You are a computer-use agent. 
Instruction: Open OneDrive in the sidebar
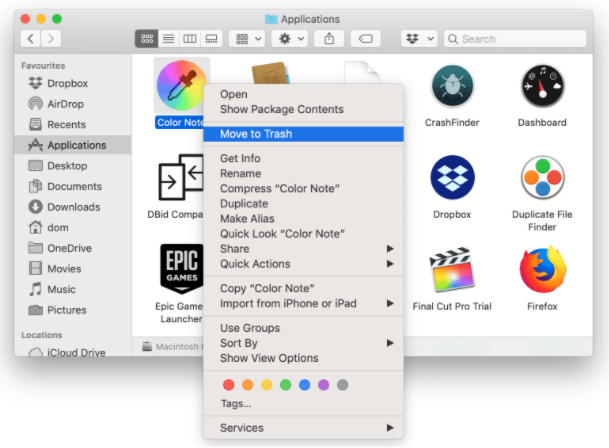(x=73, y=248)
